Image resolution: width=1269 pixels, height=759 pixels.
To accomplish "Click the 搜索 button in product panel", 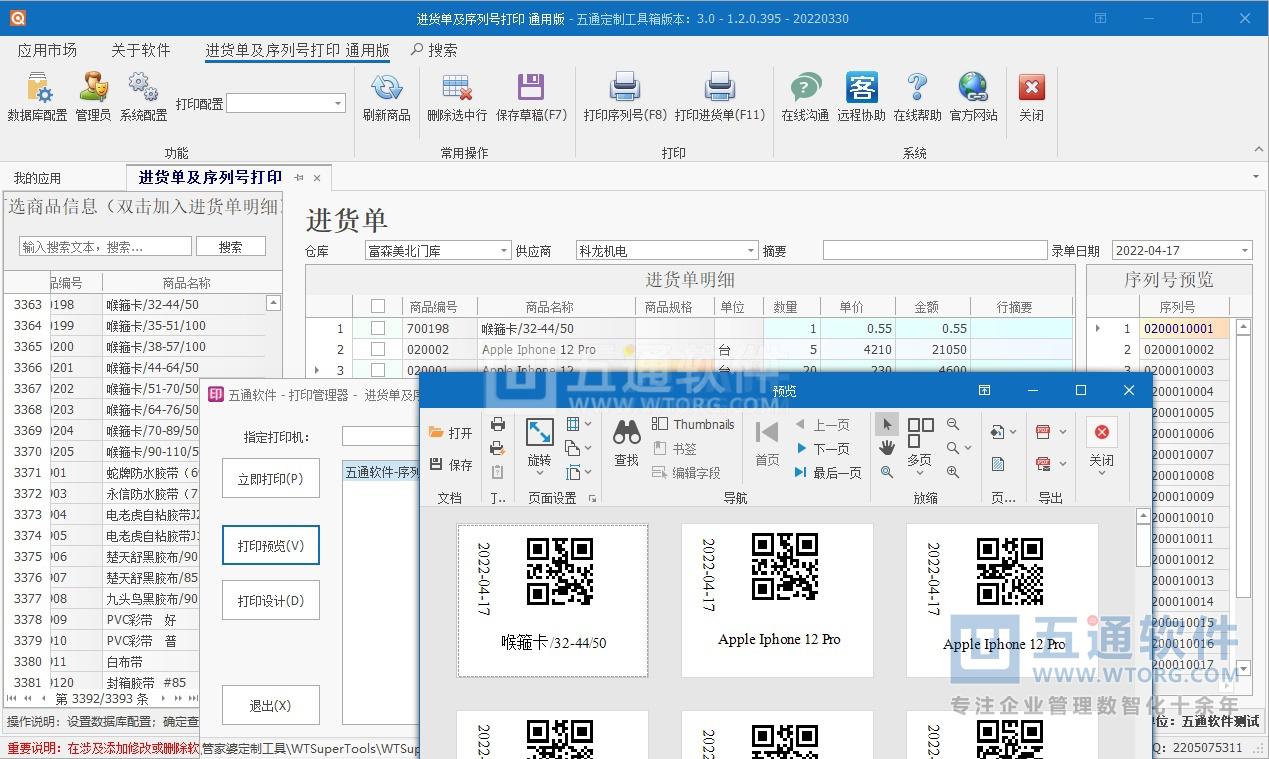I will (x=230, y=246).
